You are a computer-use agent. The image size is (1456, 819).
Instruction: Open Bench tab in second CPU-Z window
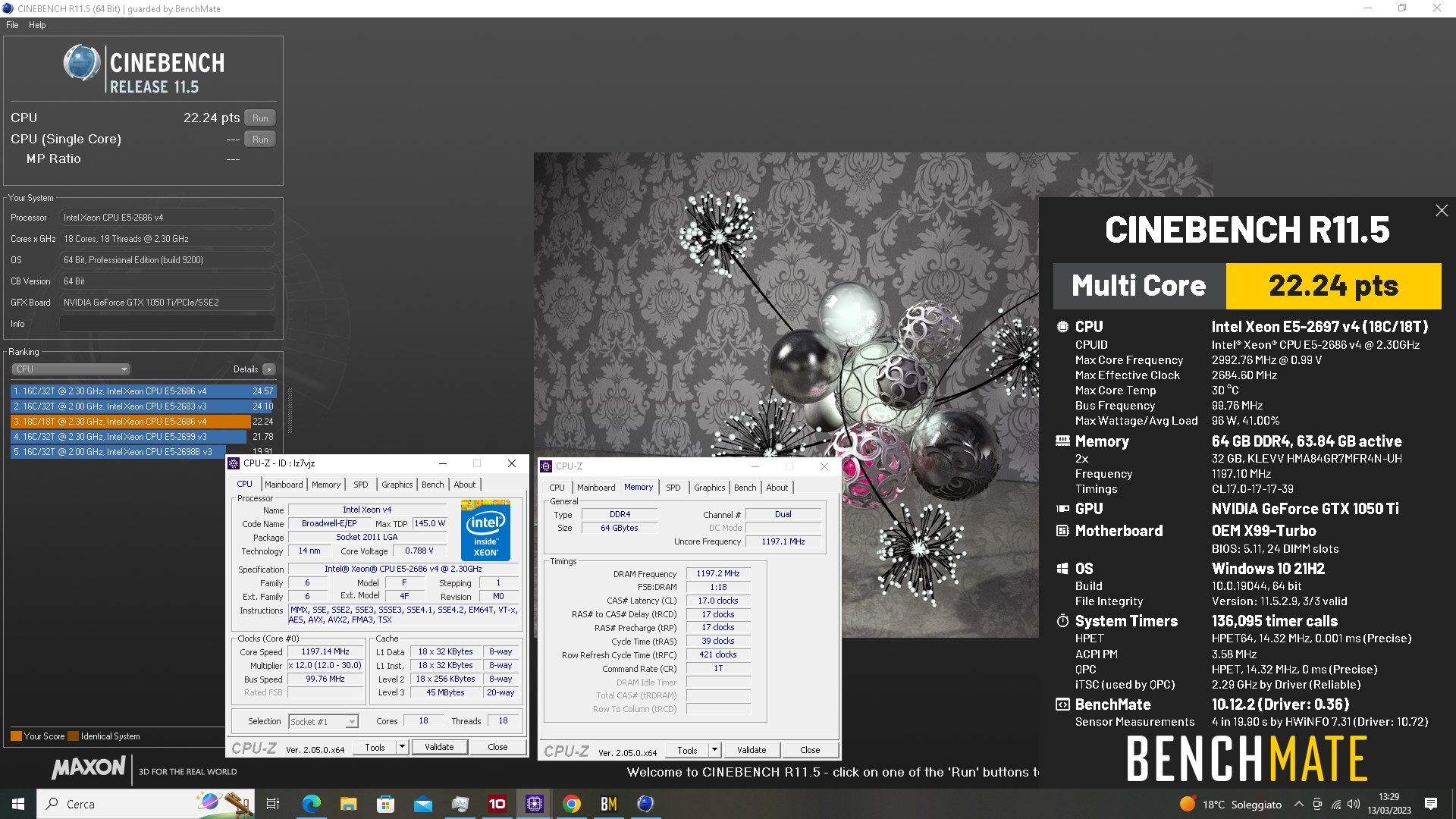tap(745, 488)
